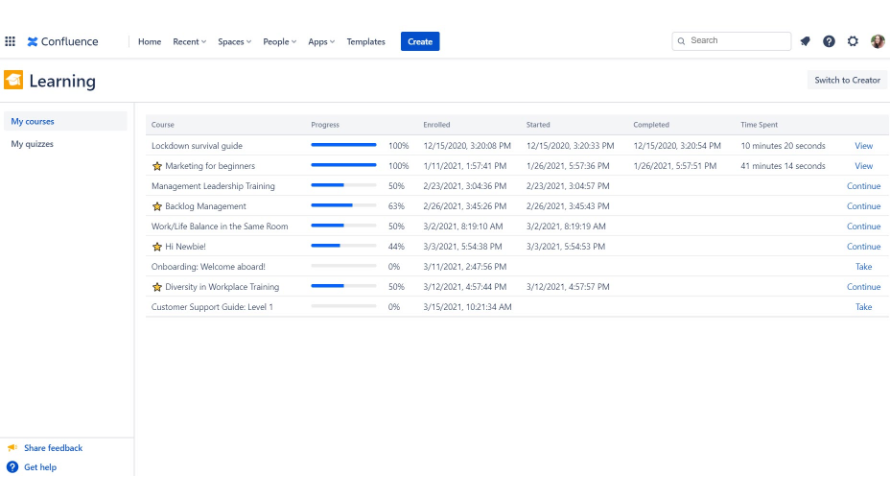Viewport: 890px width, 500px height.
Task: Click the user profile avatar
Action: tap(877, 42)
